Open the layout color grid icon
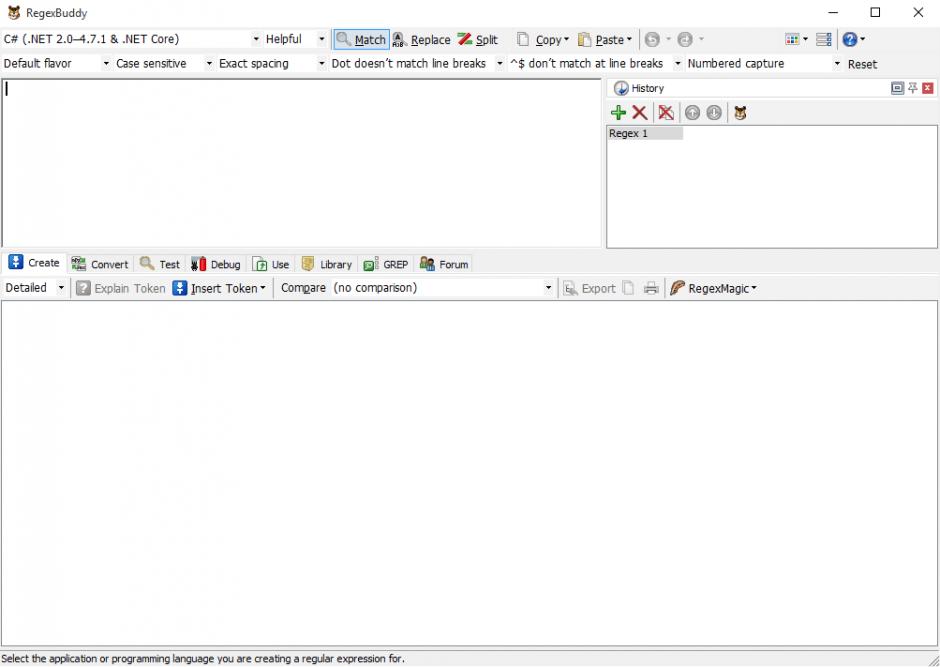This screenshot has height=667, width=940. point(792,40)
